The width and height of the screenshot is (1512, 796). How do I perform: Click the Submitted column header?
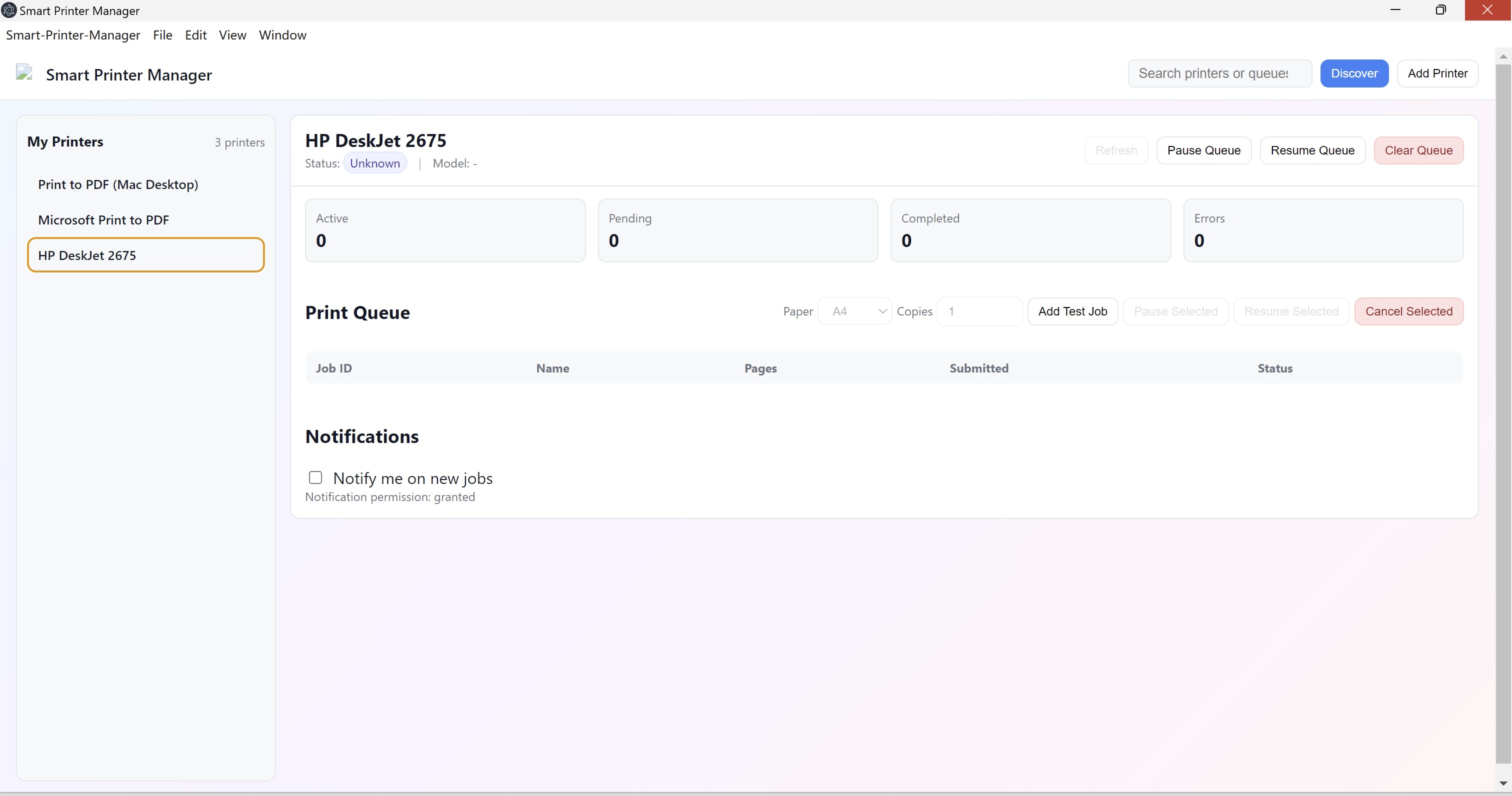click(979, 368)
